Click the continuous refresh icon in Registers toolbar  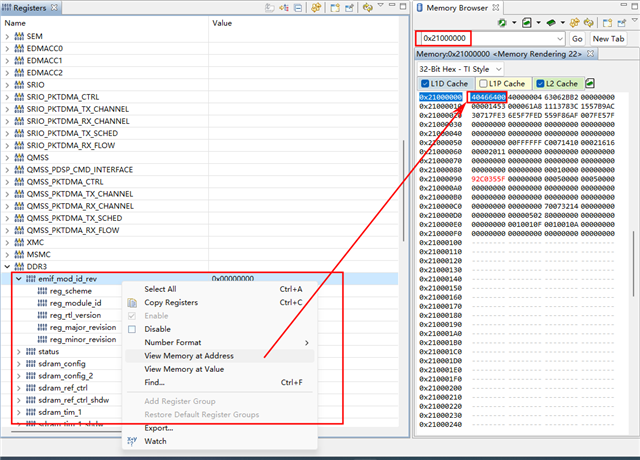point(368,8)
